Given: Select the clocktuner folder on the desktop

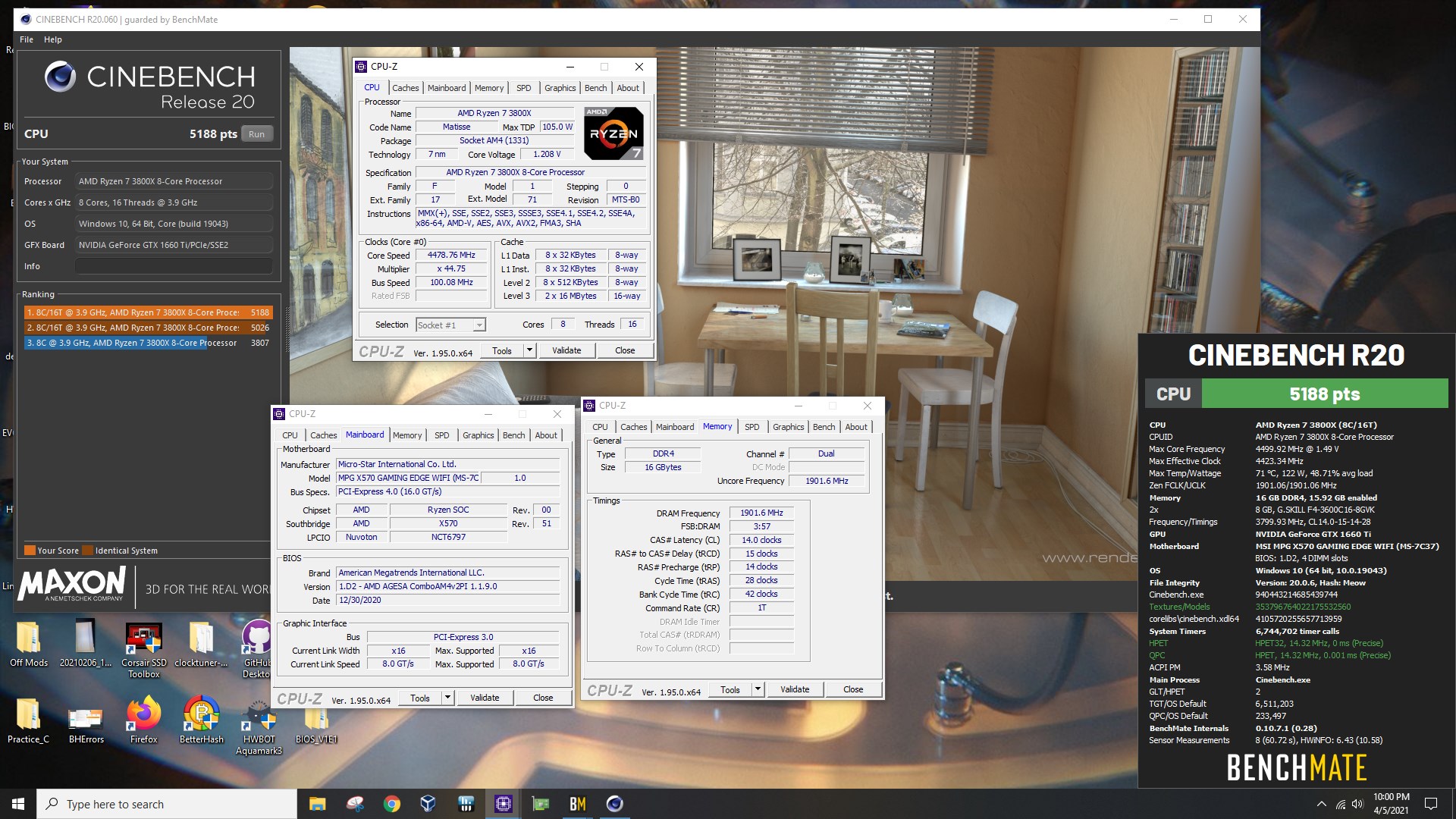Looking at the screenshot, I should pyautogui.click(x=201, y=644).
